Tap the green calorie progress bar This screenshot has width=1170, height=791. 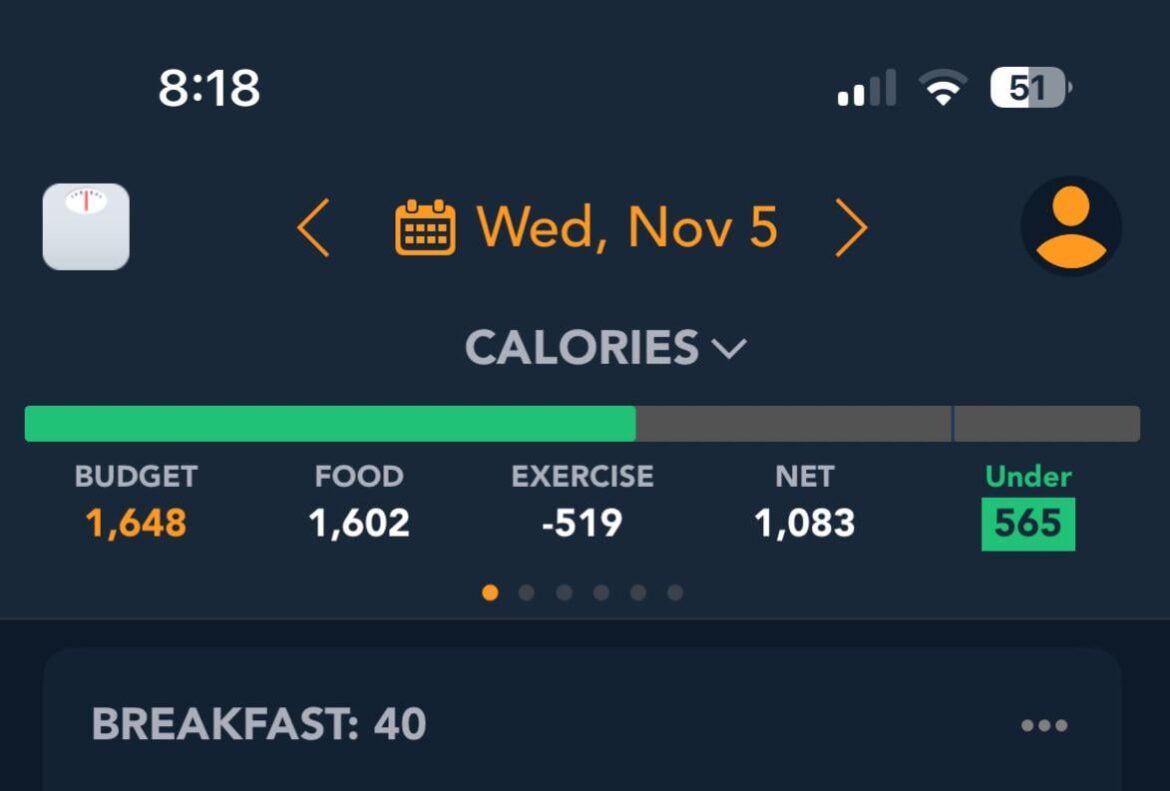(330, 423)
